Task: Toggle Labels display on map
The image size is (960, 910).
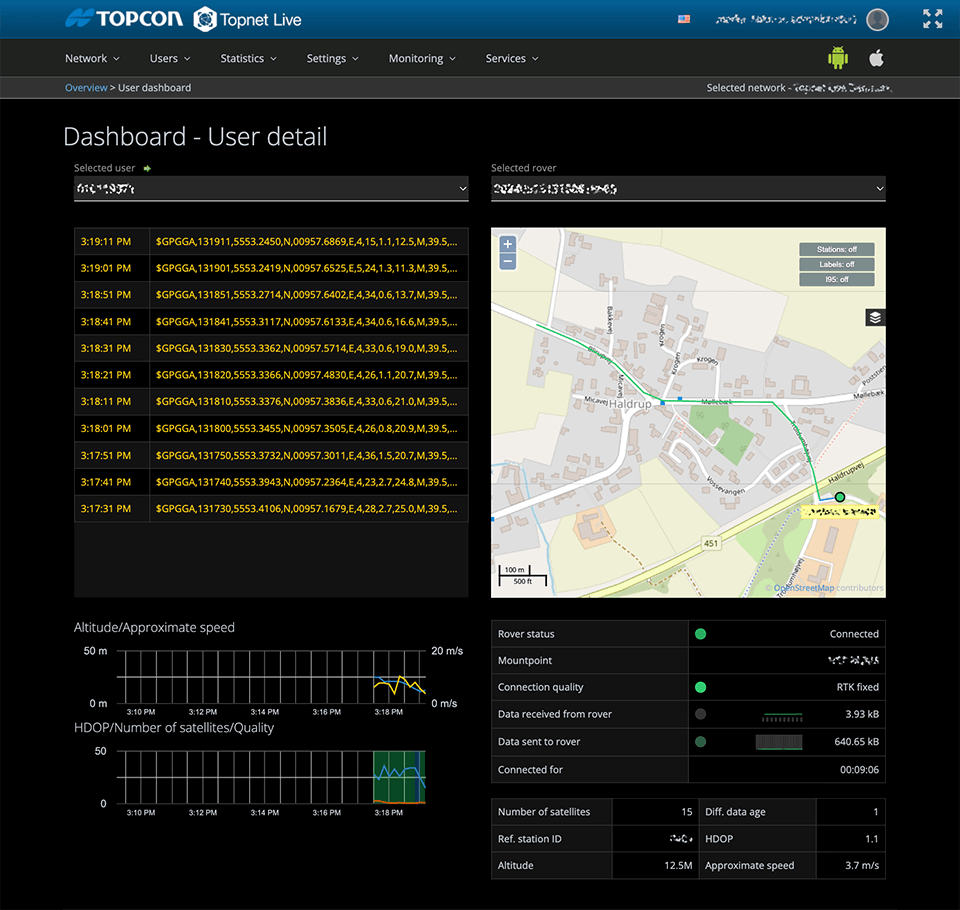Action: 836,265
